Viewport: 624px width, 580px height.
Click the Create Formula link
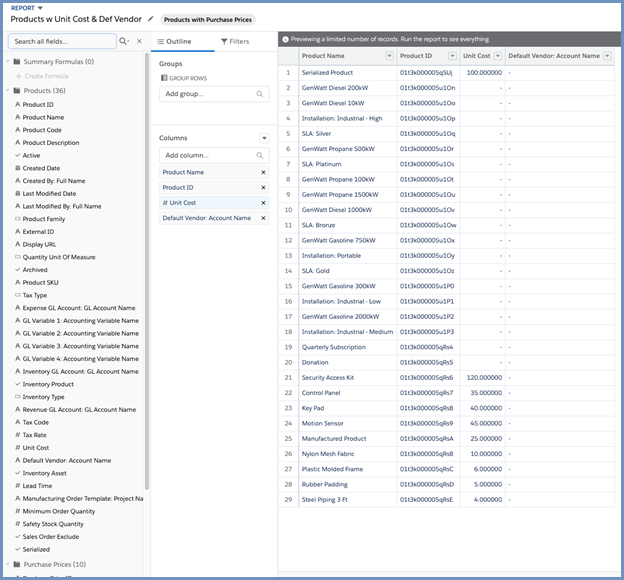click(x=42, y=76)
